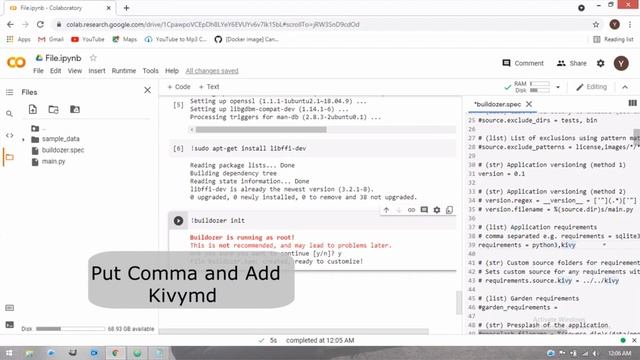640x360 pixels.
Task: Open the Y account avatar in Colab
Action: point(621,63)
